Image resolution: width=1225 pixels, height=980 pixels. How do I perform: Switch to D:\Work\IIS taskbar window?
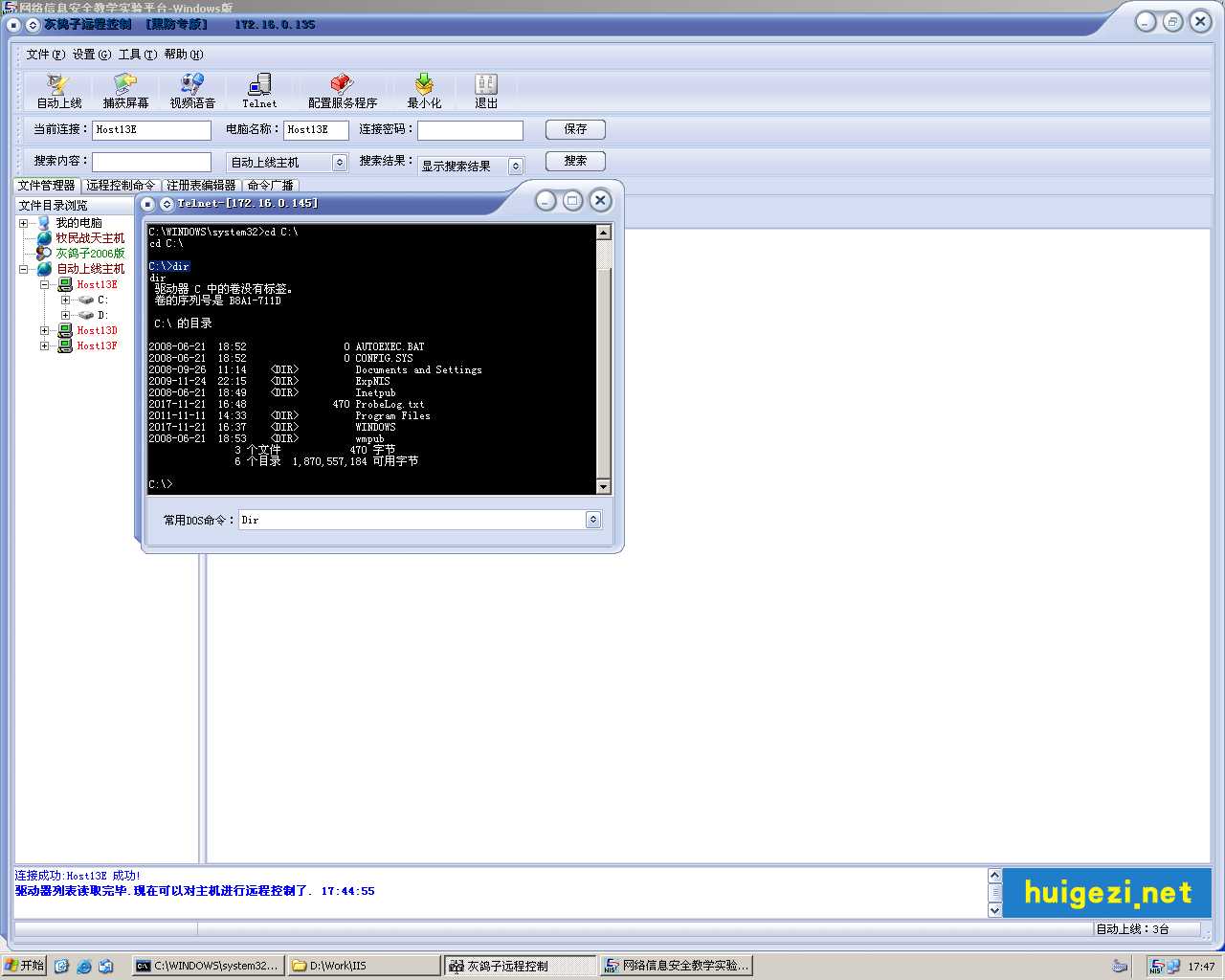coord(363,966)
